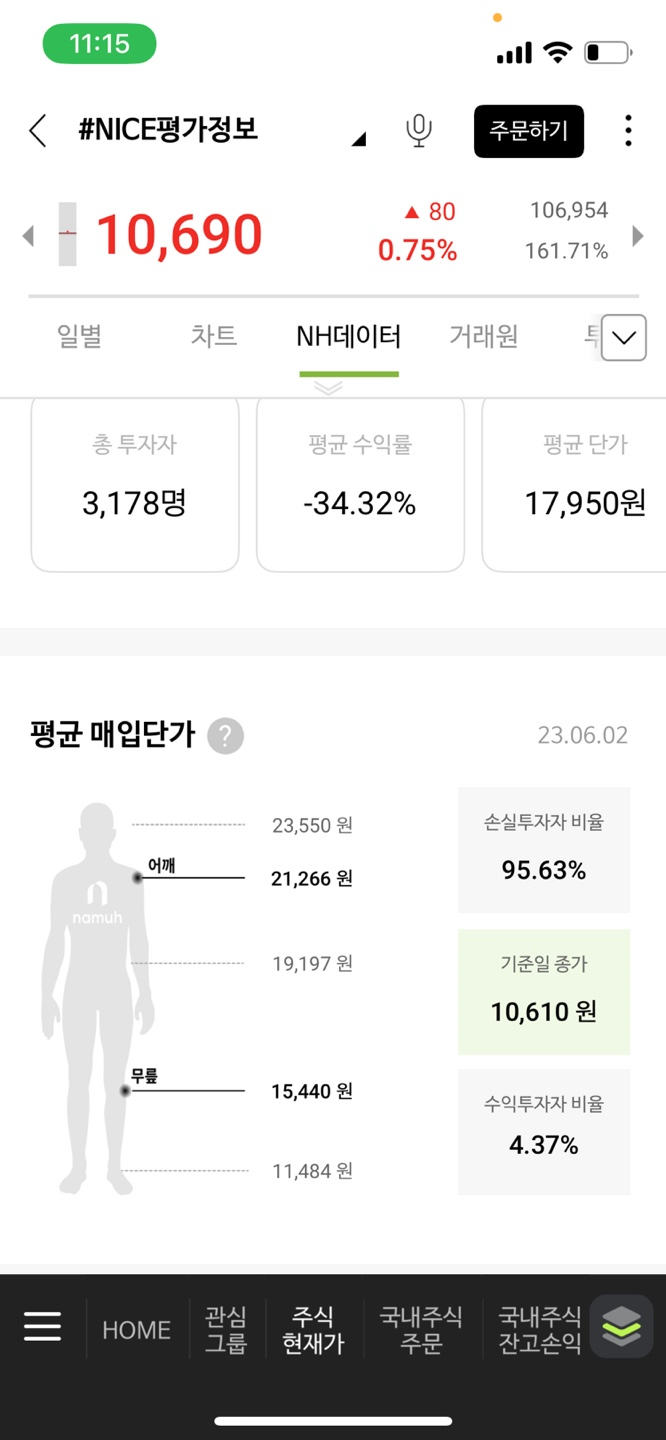Expand the tab list using the chevron button
Viewport: 666px width, 1440px height.
click(623, 338)
